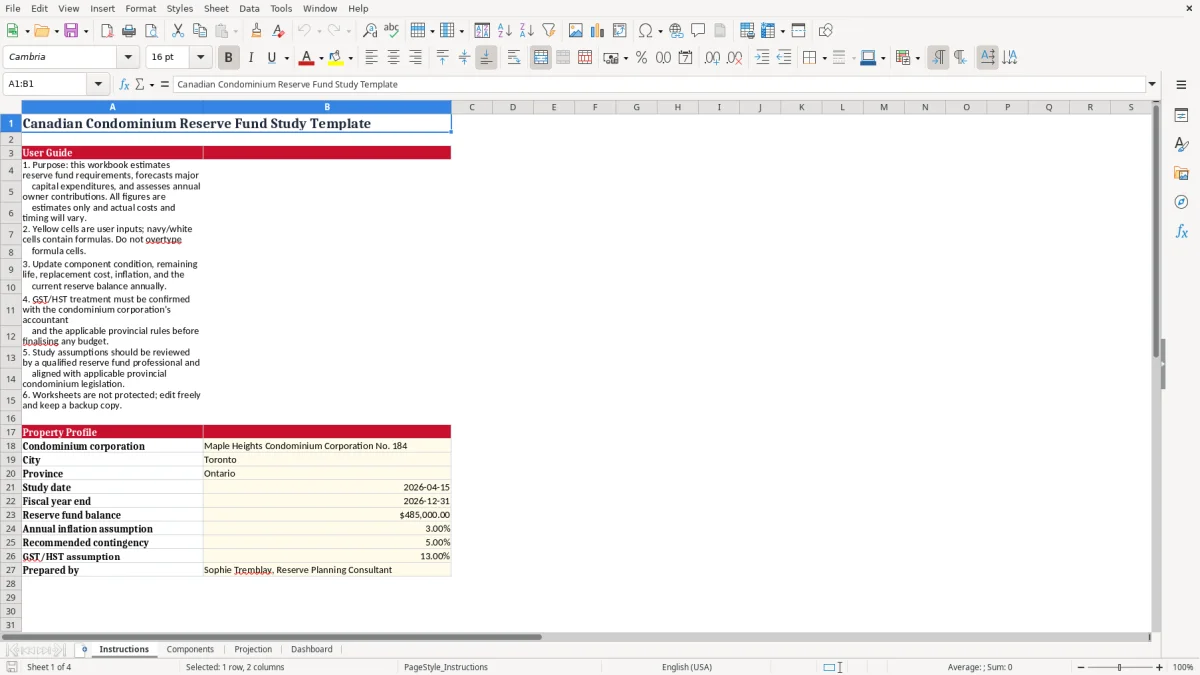Viewport: 1200px width, 675px height.
Task: Click the Sort Descending icon
Action: (527, 31)
